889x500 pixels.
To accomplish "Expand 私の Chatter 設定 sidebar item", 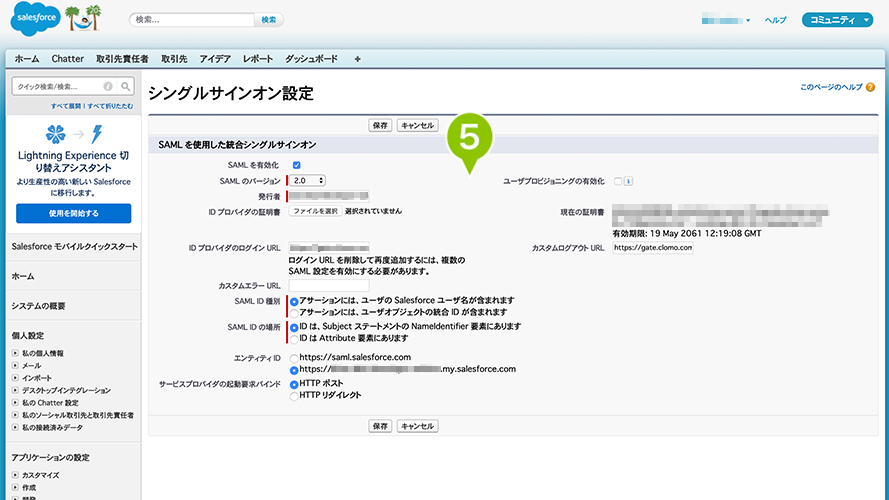I will (15, 403).
